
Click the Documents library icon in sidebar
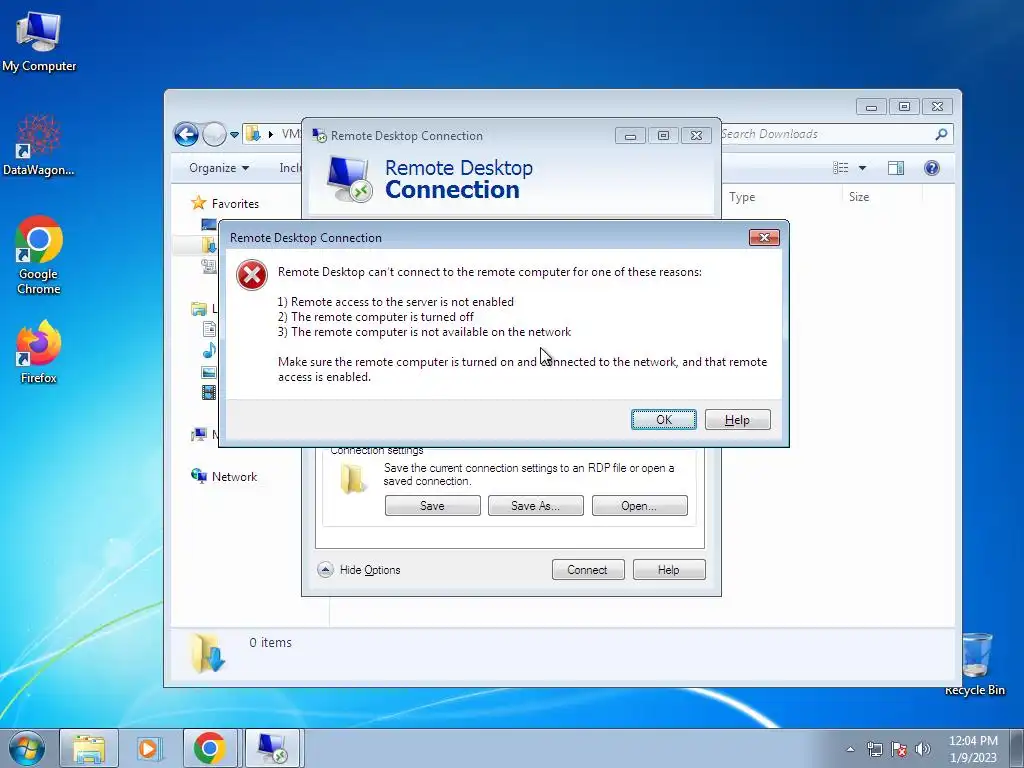[x=209, y=328]
